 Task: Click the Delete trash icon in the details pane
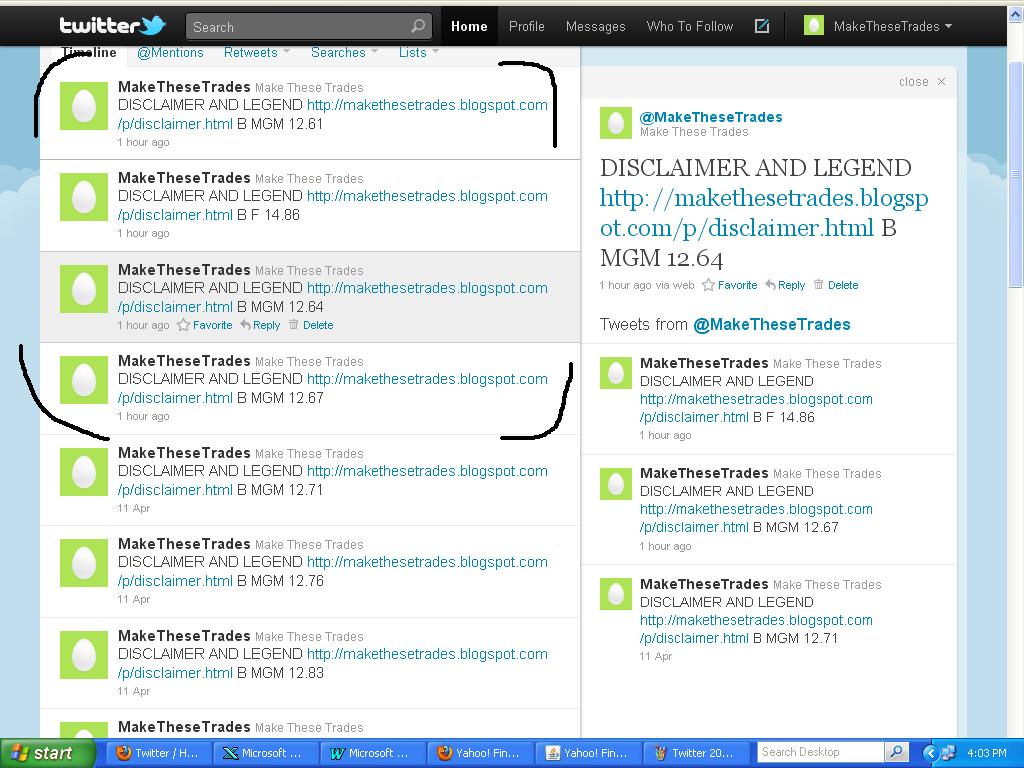(818, 285)
